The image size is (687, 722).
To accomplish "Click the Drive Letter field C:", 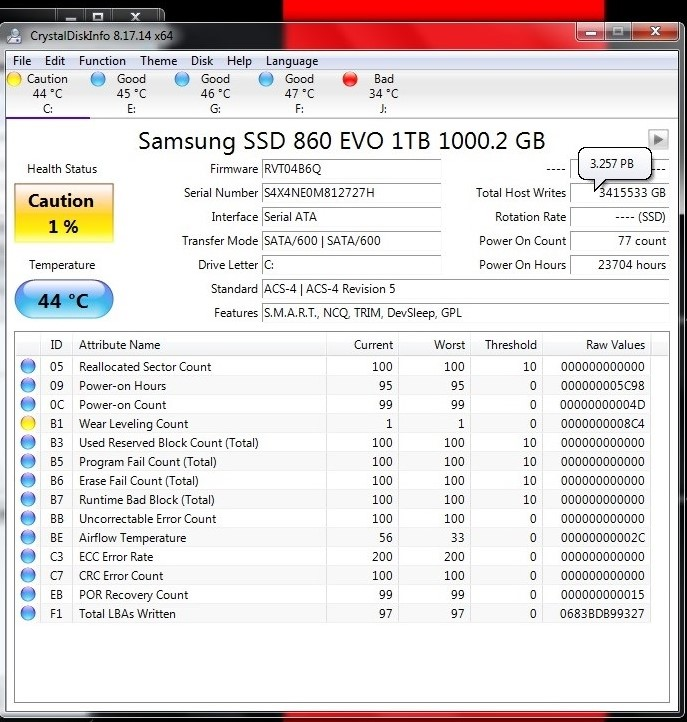I will (x=351, y=265).
